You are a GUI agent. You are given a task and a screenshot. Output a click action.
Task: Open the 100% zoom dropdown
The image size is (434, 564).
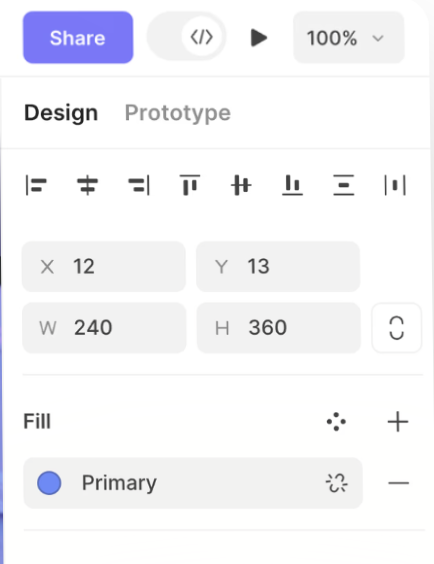point(349,37)
